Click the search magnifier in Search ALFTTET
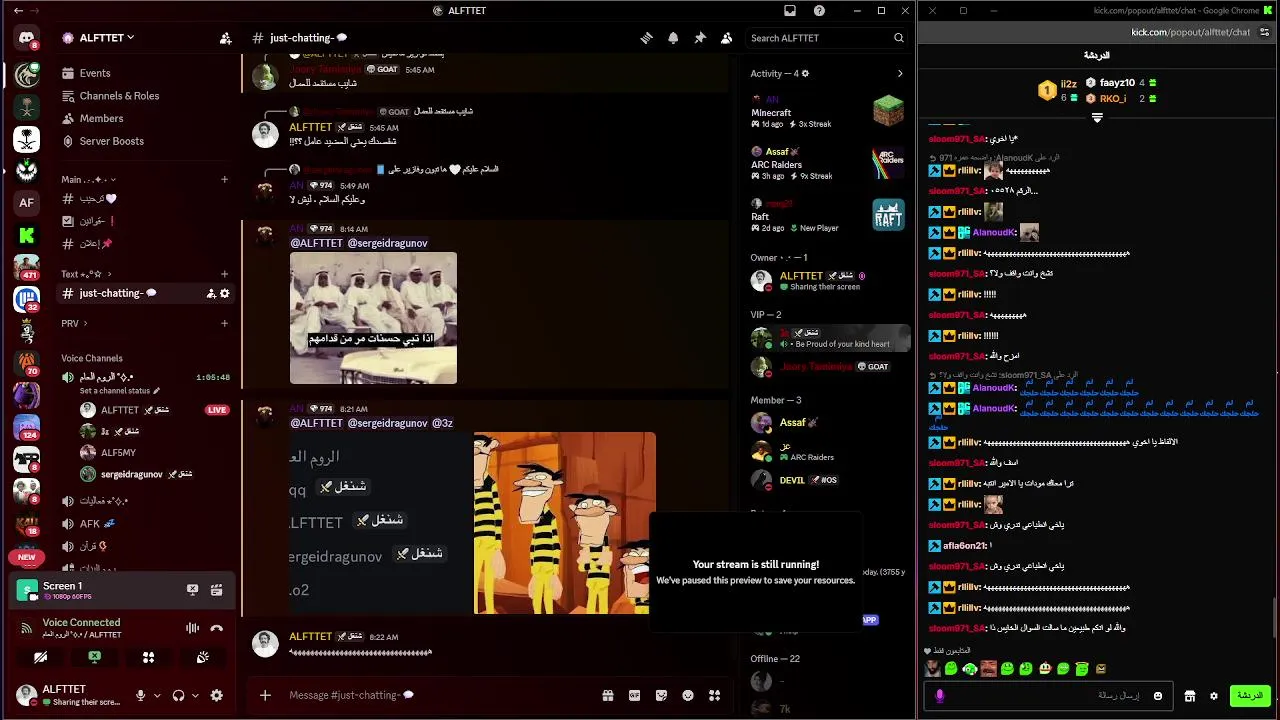Screen dimensions: 1280x720 click(898, 38)
